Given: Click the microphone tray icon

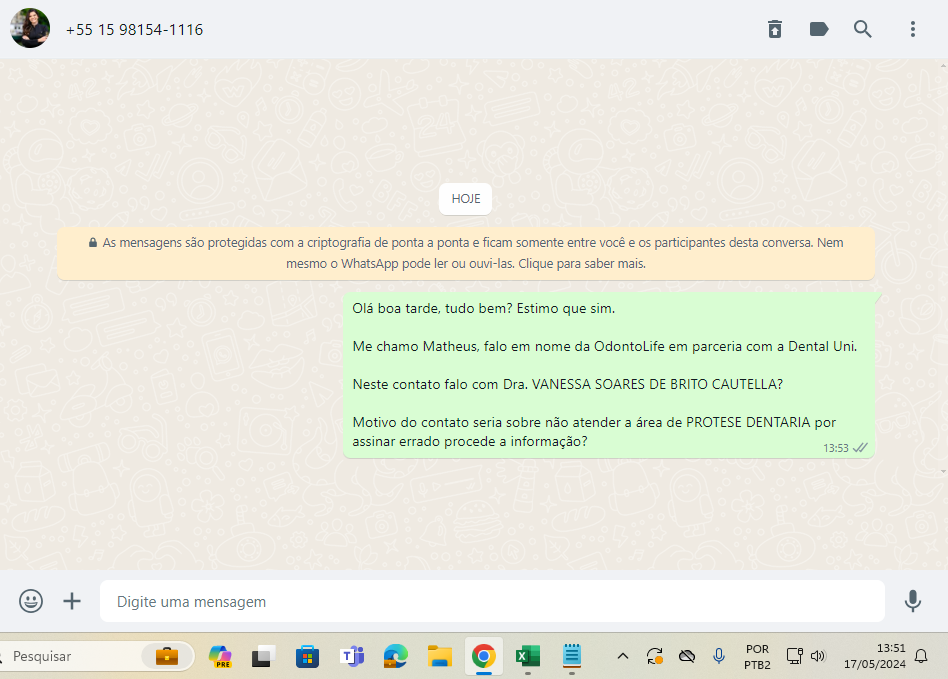Looking at the screenshot, I should click(719, 656).
